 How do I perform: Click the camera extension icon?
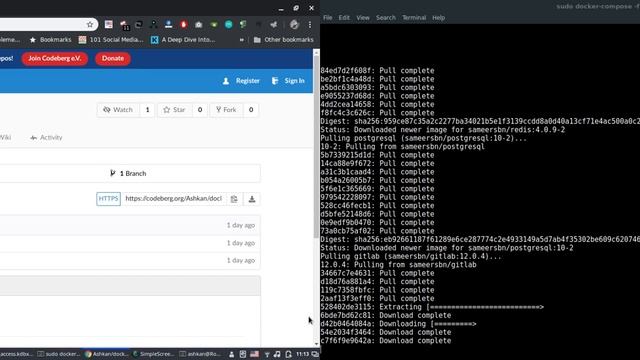[x=199, y=24]
